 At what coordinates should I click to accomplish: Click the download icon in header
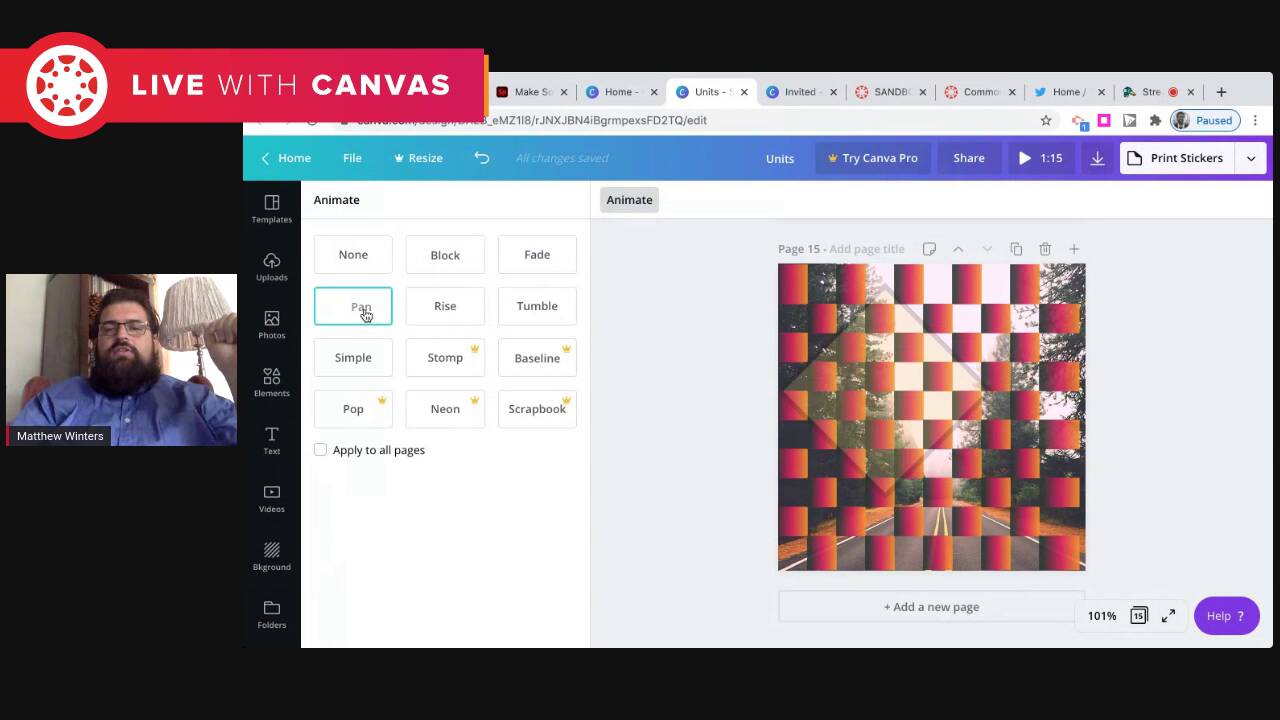click(x=1097, y=158)
